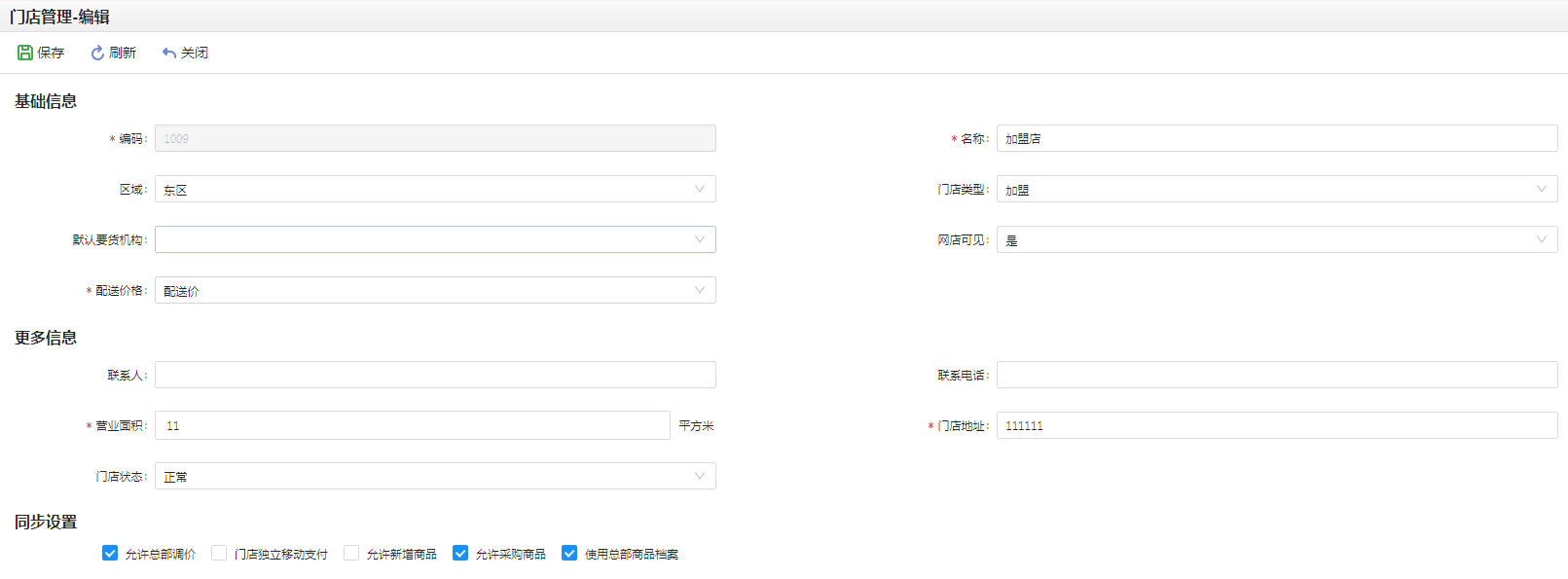Enable 允许新增商品 checkbox

(x=351, y=553)
